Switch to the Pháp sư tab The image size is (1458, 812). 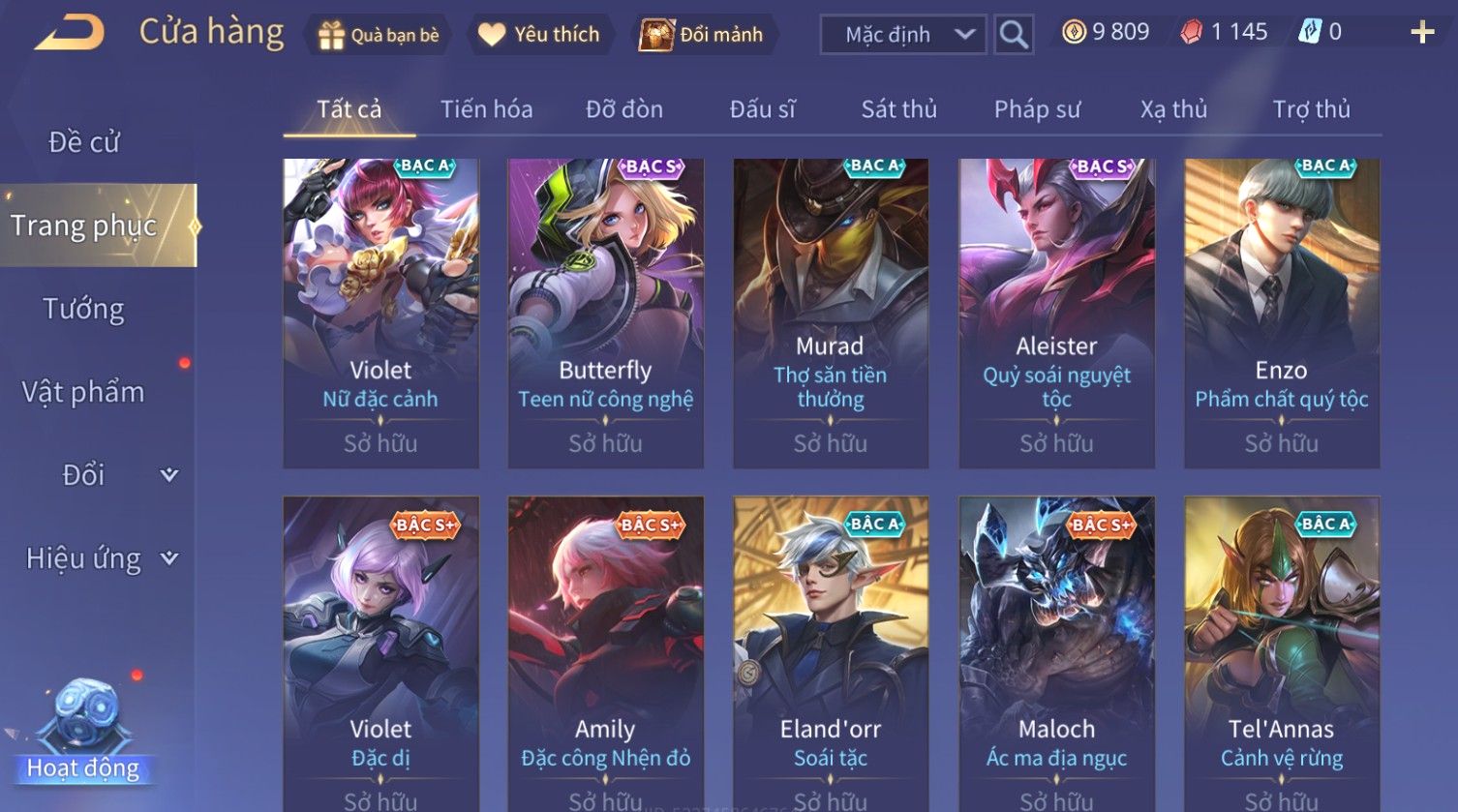click(x=1037, y=109)
